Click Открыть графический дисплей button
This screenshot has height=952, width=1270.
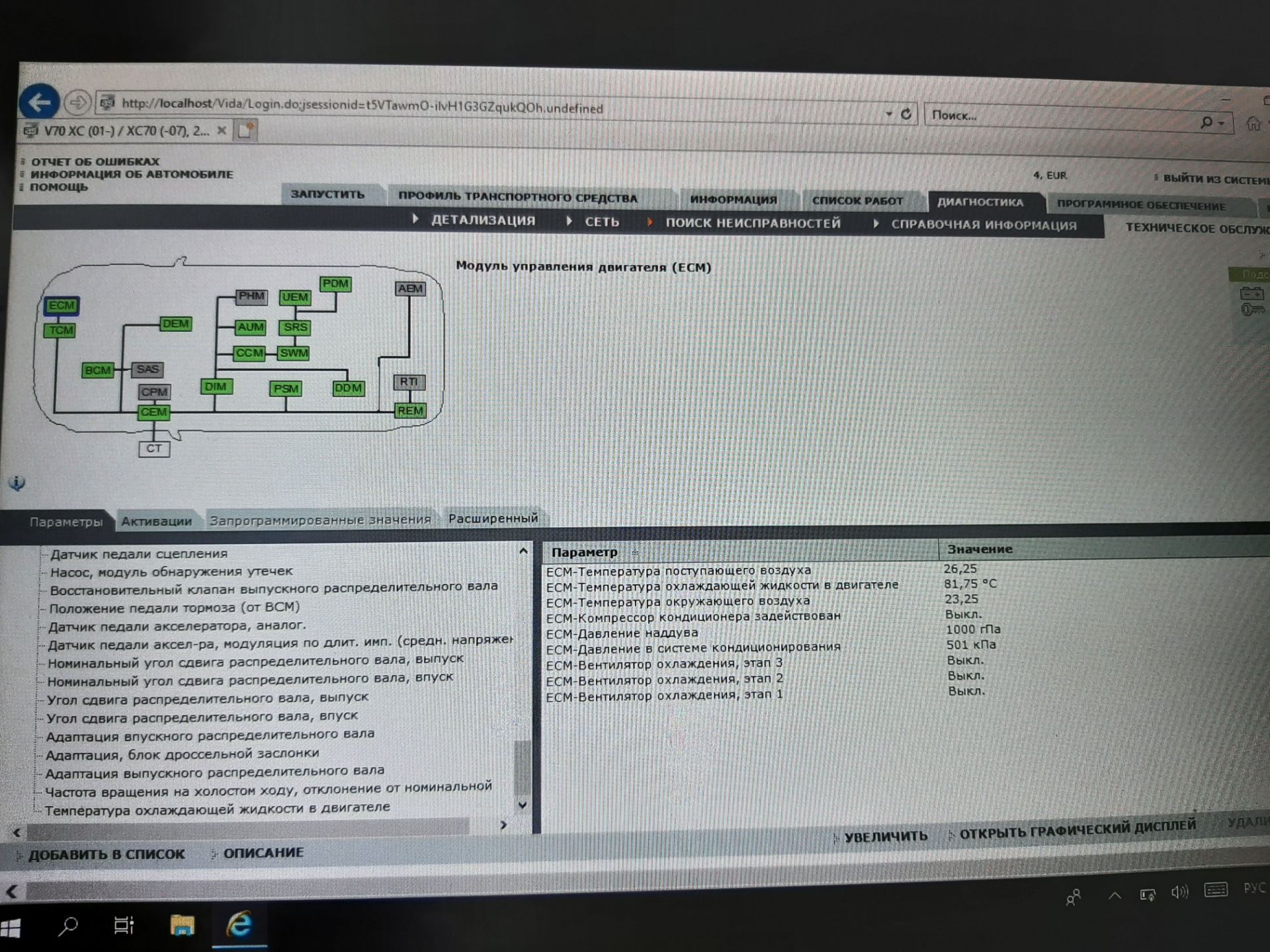click(1077, 828)
